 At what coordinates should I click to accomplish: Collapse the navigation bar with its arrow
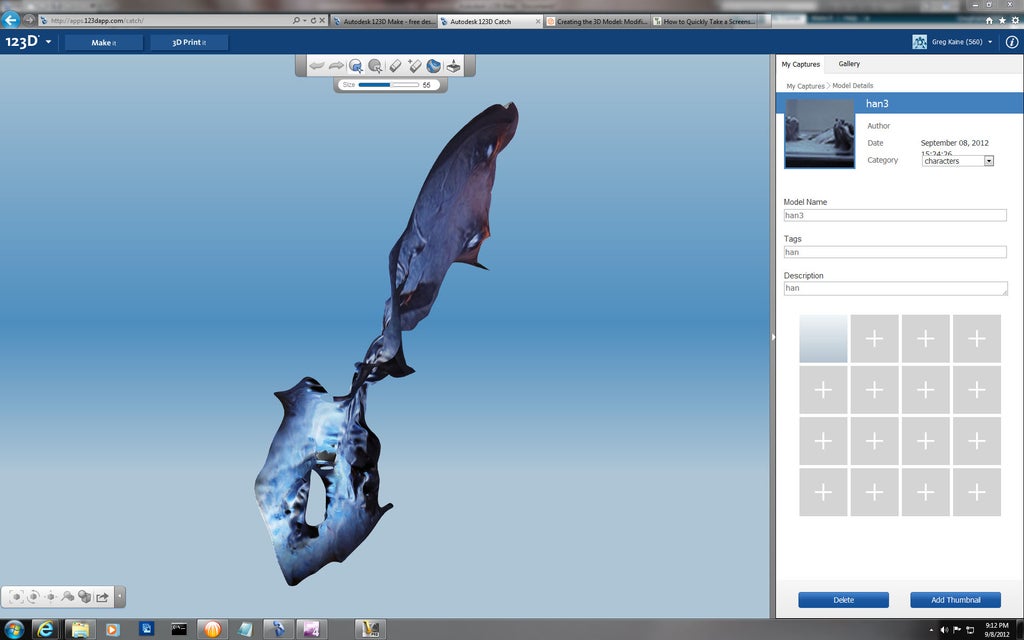pos(120,596)
